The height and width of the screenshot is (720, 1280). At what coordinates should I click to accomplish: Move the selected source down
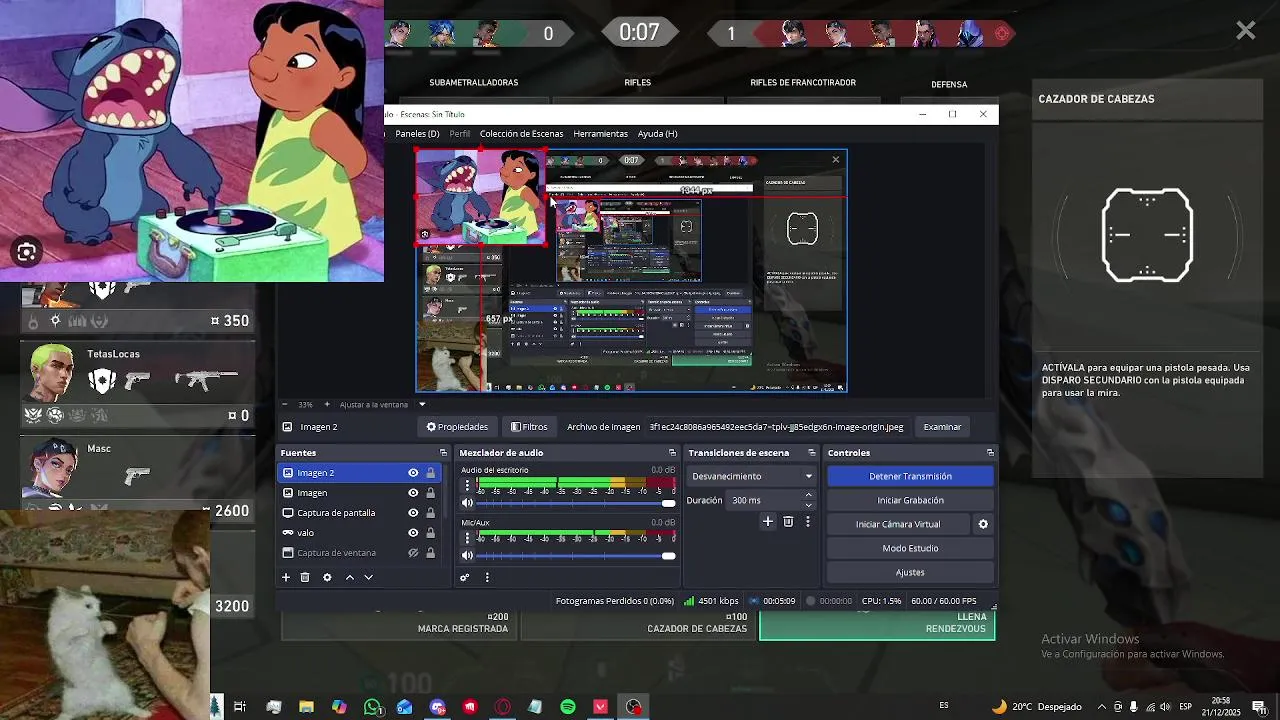tap(368, 577)
